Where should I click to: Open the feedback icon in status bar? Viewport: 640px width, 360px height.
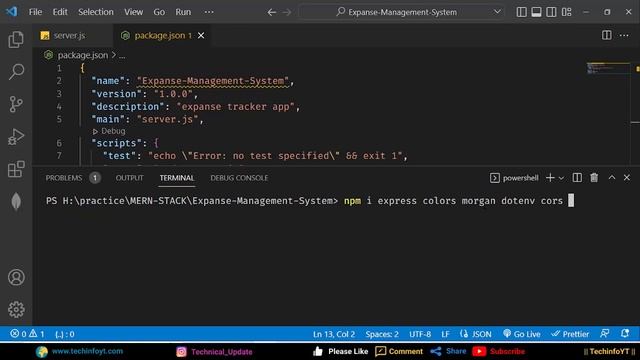605,333
